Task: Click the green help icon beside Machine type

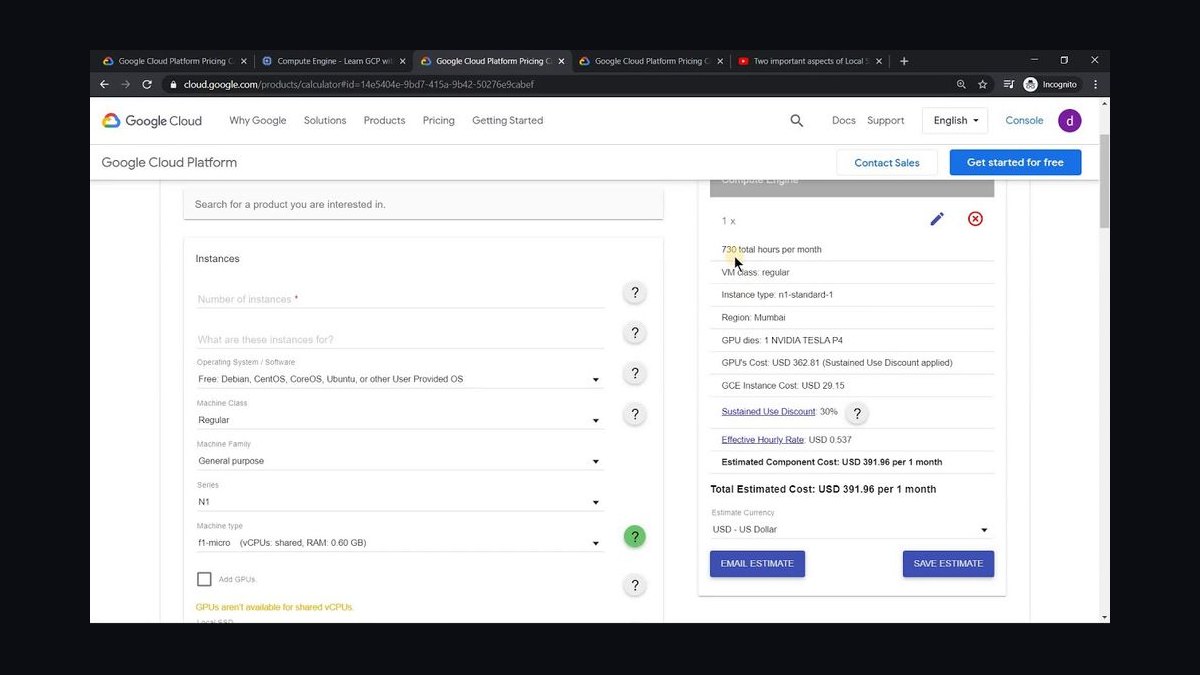Action: click(635, 537)
